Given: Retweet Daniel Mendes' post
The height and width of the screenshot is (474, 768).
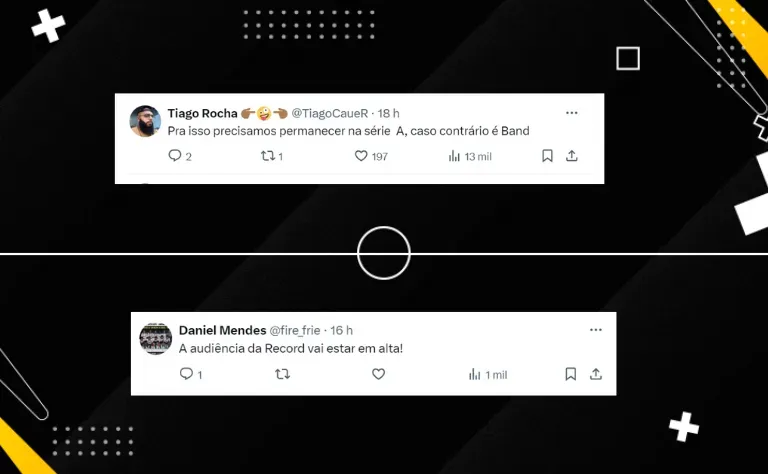Looking at the screenshot, I should click(x=283, y=375).
